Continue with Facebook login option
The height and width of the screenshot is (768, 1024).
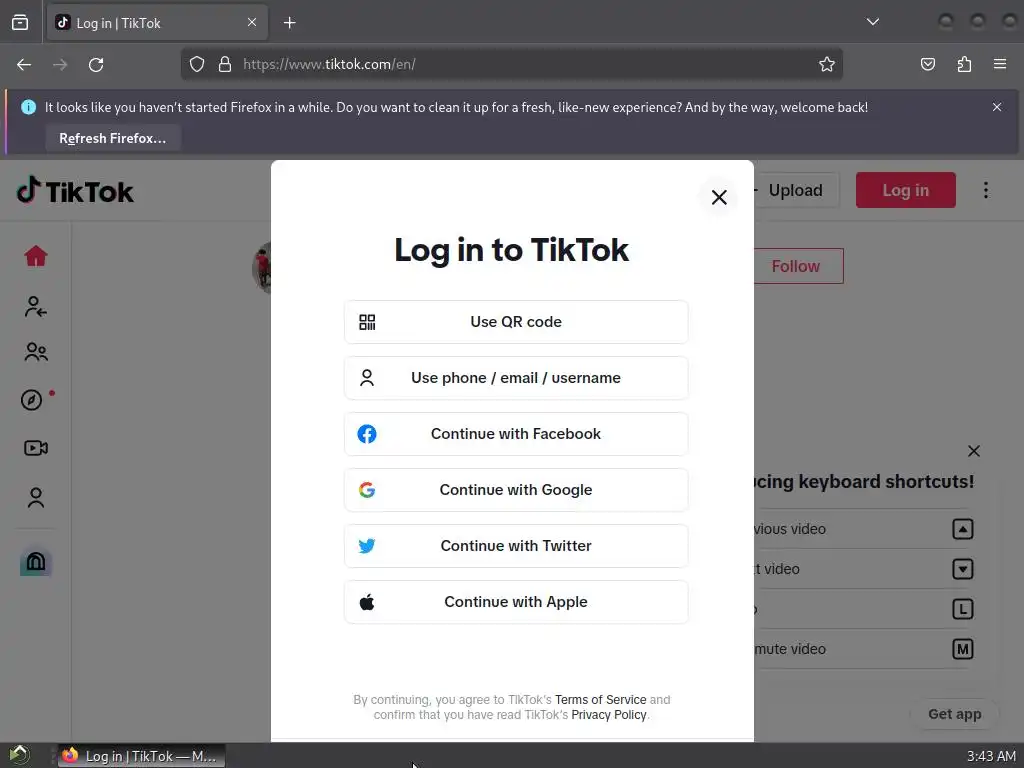515,434
